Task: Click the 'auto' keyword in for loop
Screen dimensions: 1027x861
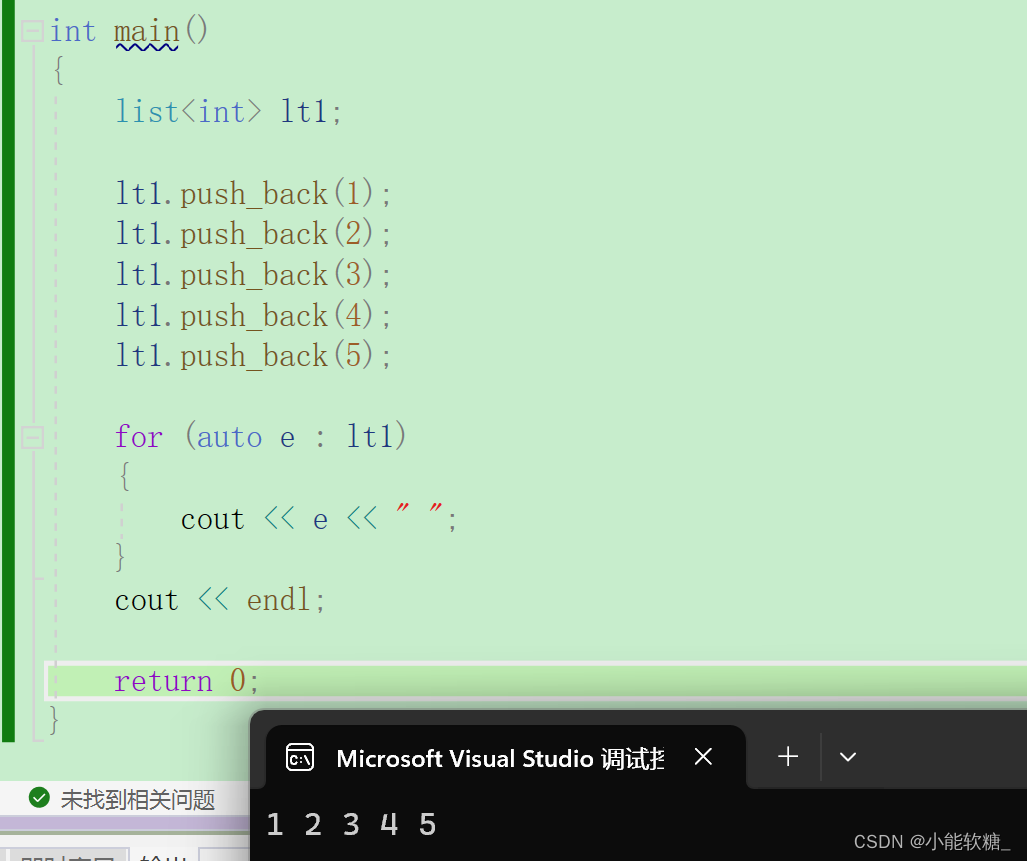Action: 229,437
